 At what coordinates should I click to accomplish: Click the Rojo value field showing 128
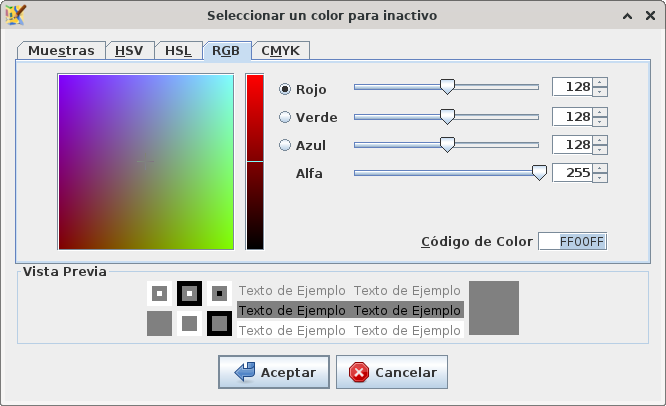tap(572, 87)
